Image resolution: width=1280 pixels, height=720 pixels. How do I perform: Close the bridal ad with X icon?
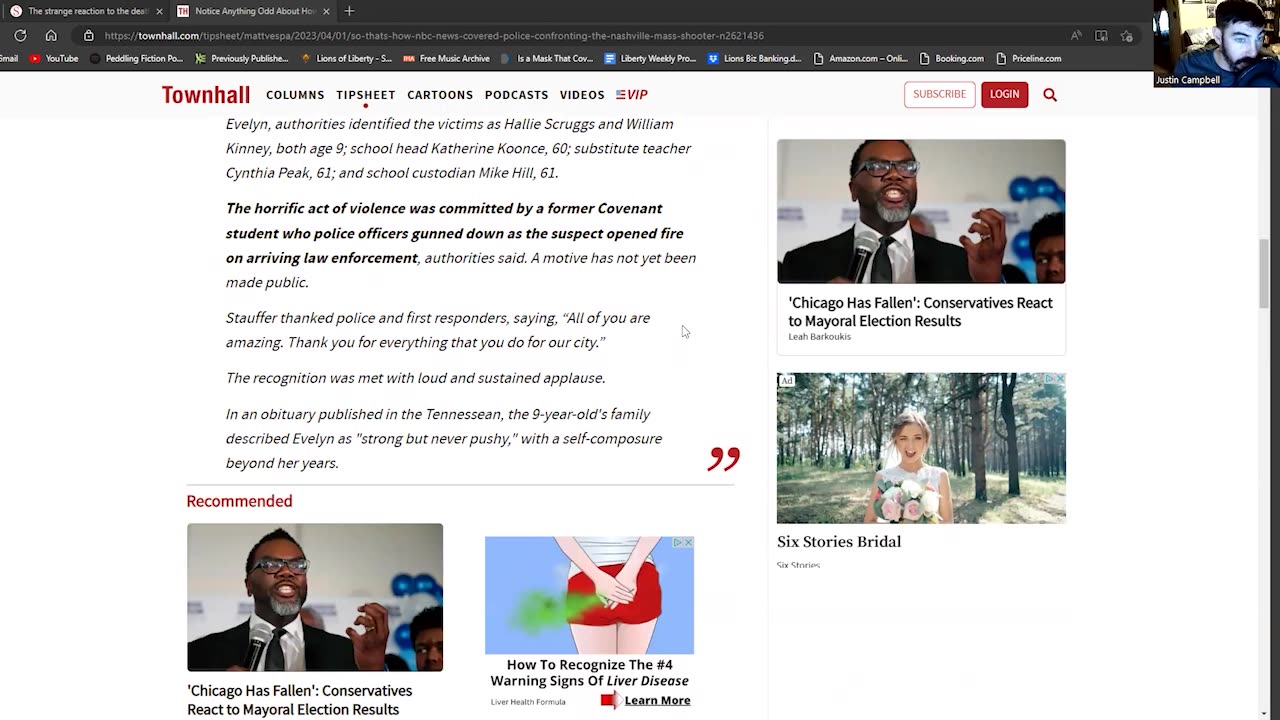(x=1060, y=379)
